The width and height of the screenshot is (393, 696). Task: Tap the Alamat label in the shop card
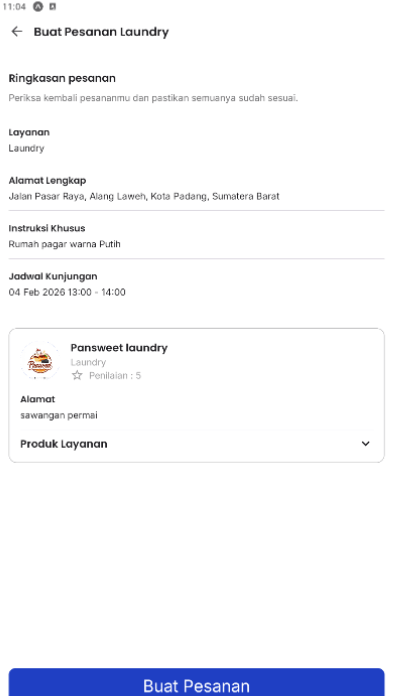[x=38, y=399]
